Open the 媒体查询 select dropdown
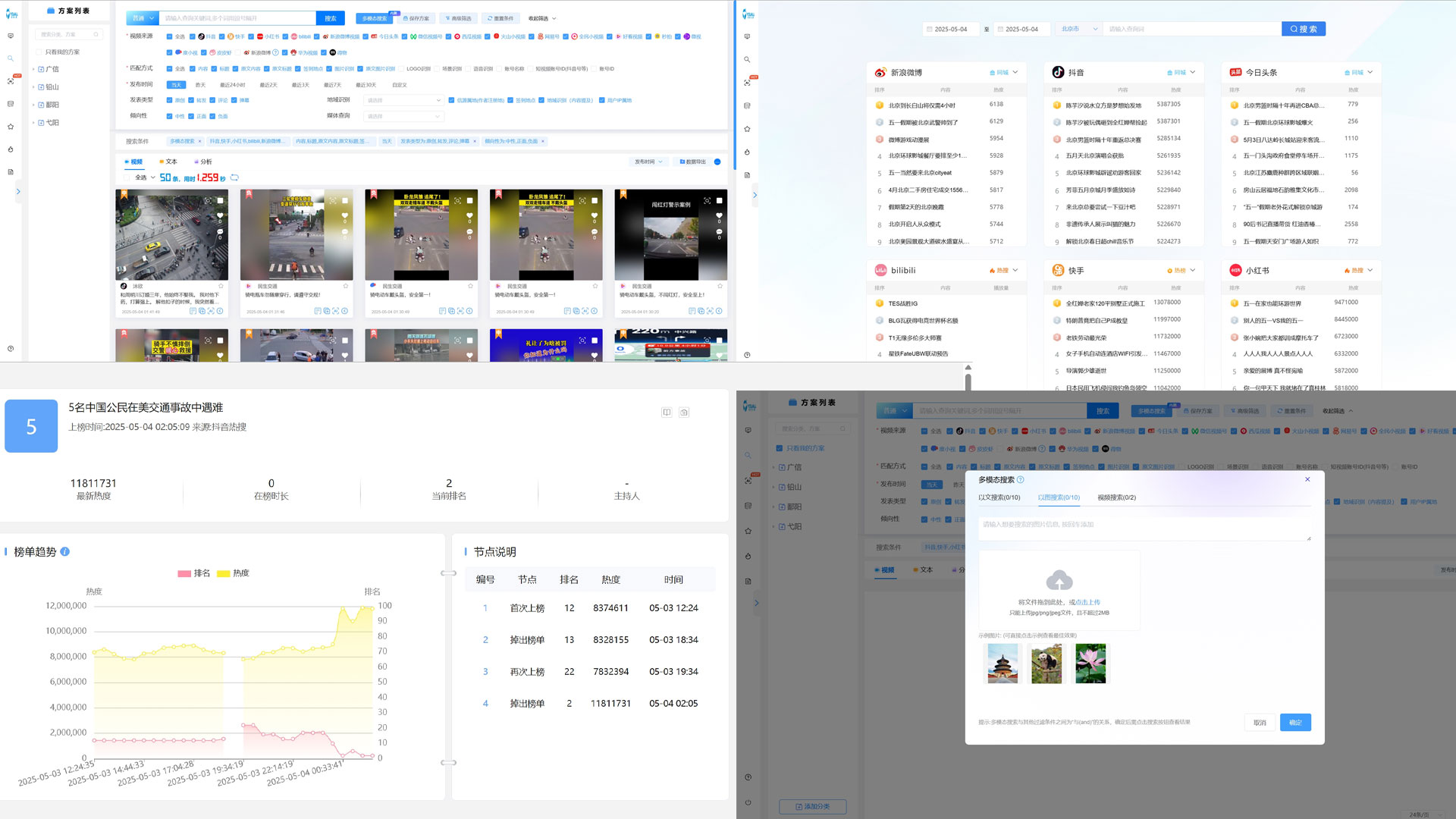Screen dimensions: 1456x819 coord(403,116)
